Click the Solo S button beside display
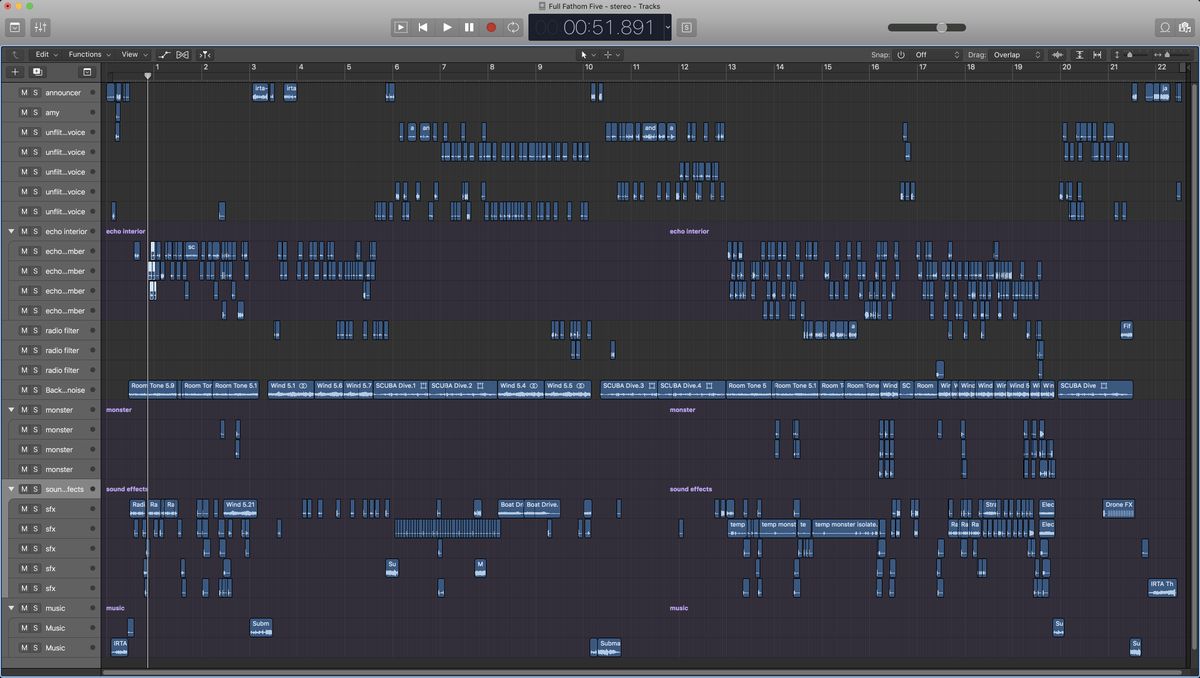The width and height of the screenshot is (1200, 678). [687, 27]
